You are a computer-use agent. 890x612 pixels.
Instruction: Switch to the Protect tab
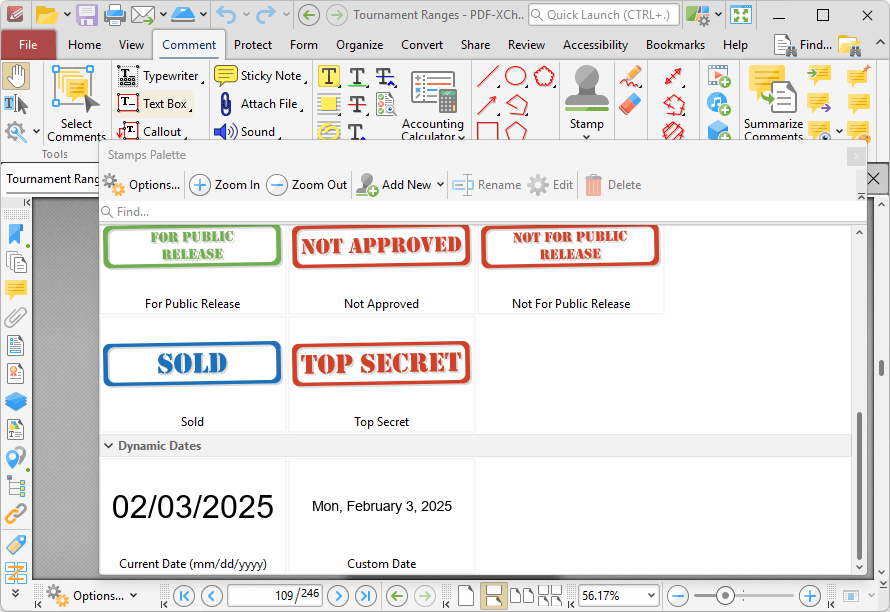point(253,45)
